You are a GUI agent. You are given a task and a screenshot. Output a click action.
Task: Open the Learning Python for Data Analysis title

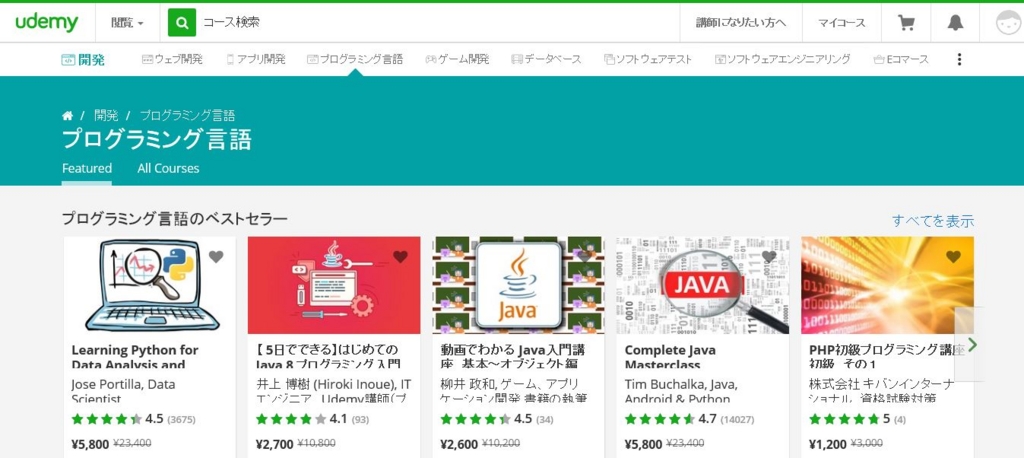135,357
